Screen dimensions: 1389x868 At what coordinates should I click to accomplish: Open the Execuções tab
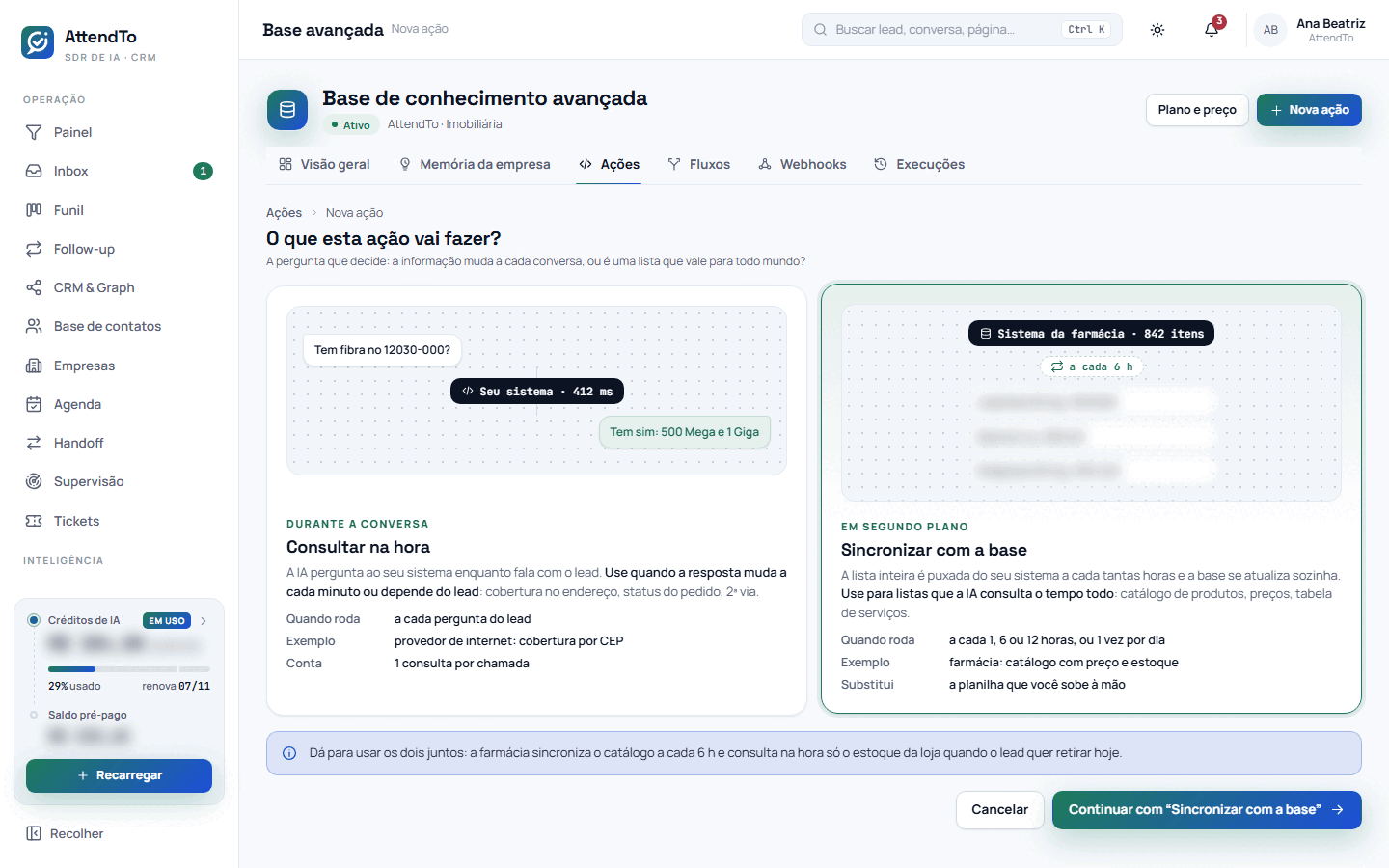(919, 164)
